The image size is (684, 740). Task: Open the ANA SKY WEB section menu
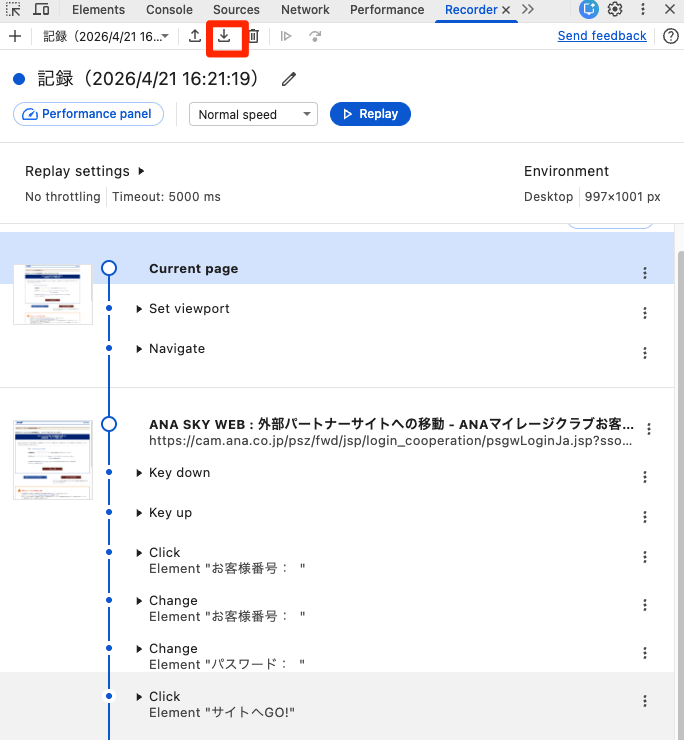click(649, 429)
